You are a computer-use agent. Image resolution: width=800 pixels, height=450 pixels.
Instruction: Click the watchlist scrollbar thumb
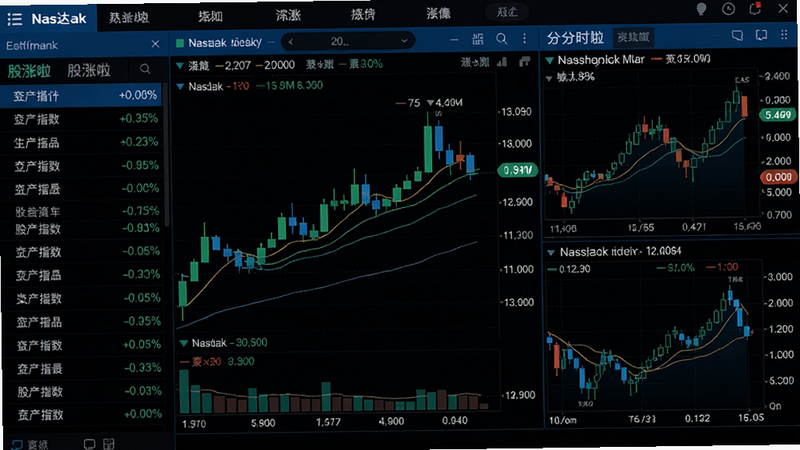click(x=166, y=153)
